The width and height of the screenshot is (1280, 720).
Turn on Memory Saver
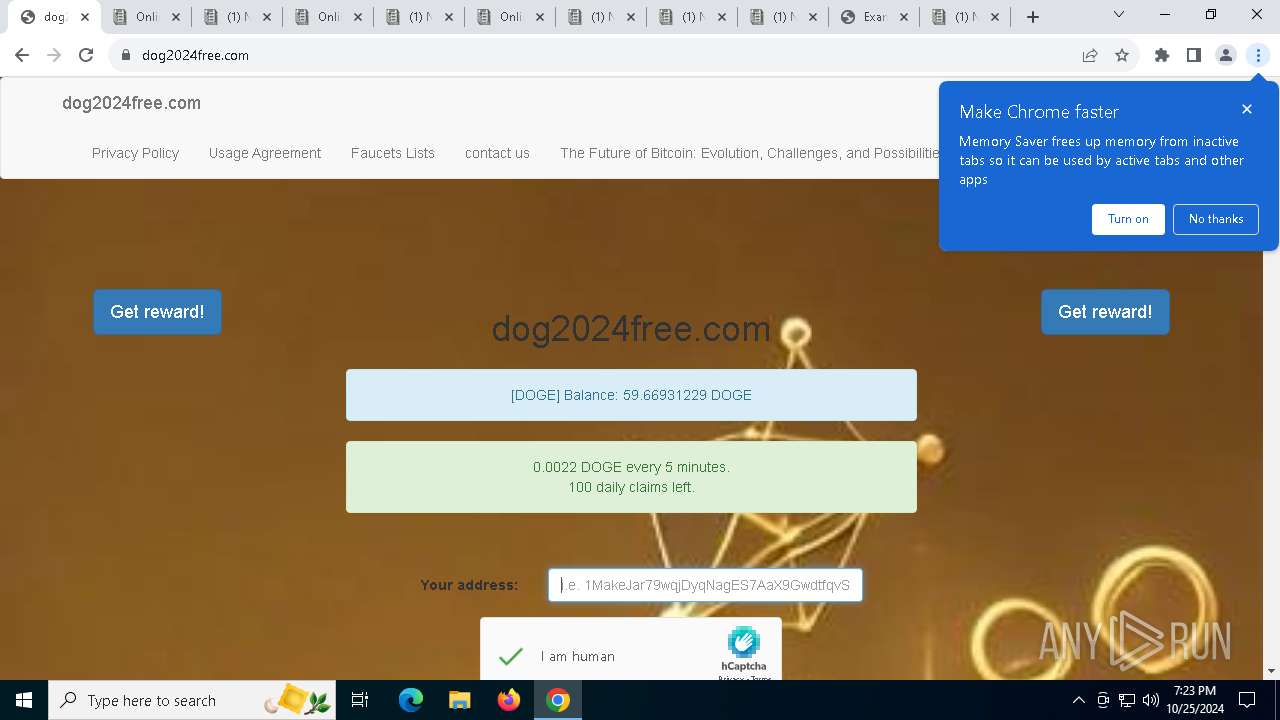click(1128, 219)
